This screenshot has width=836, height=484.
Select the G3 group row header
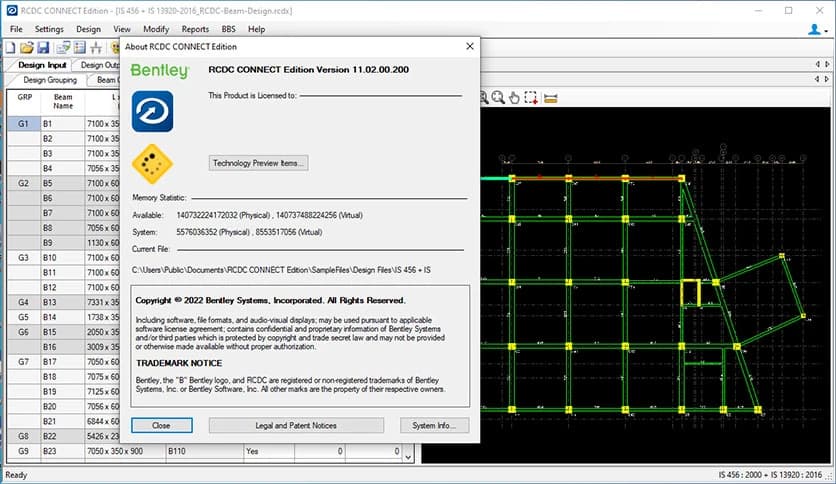point(23,258)
